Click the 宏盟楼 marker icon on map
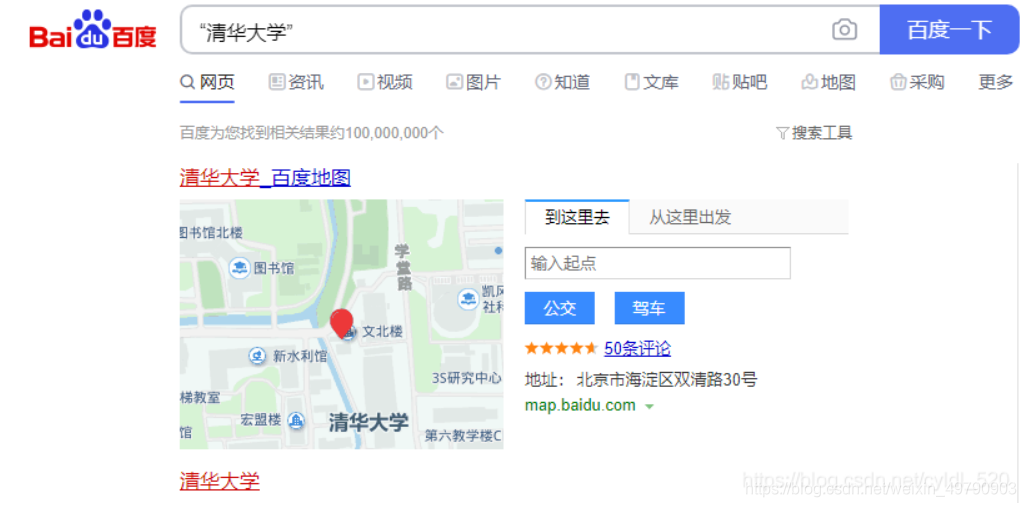The width and height of the screenshot is (1026, 507). coord(296,420)
